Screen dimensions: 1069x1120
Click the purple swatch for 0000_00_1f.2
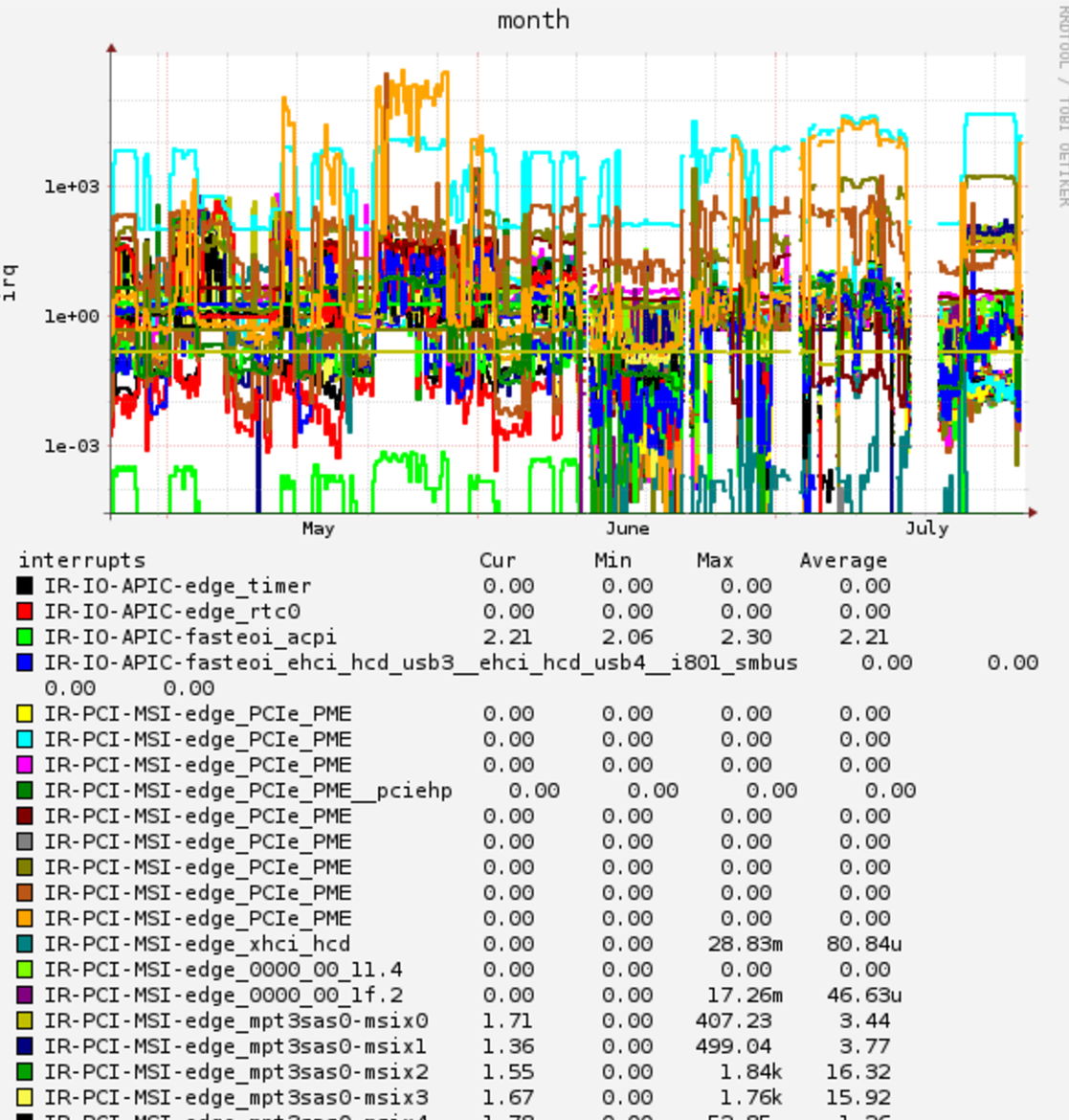pos(25,995)
